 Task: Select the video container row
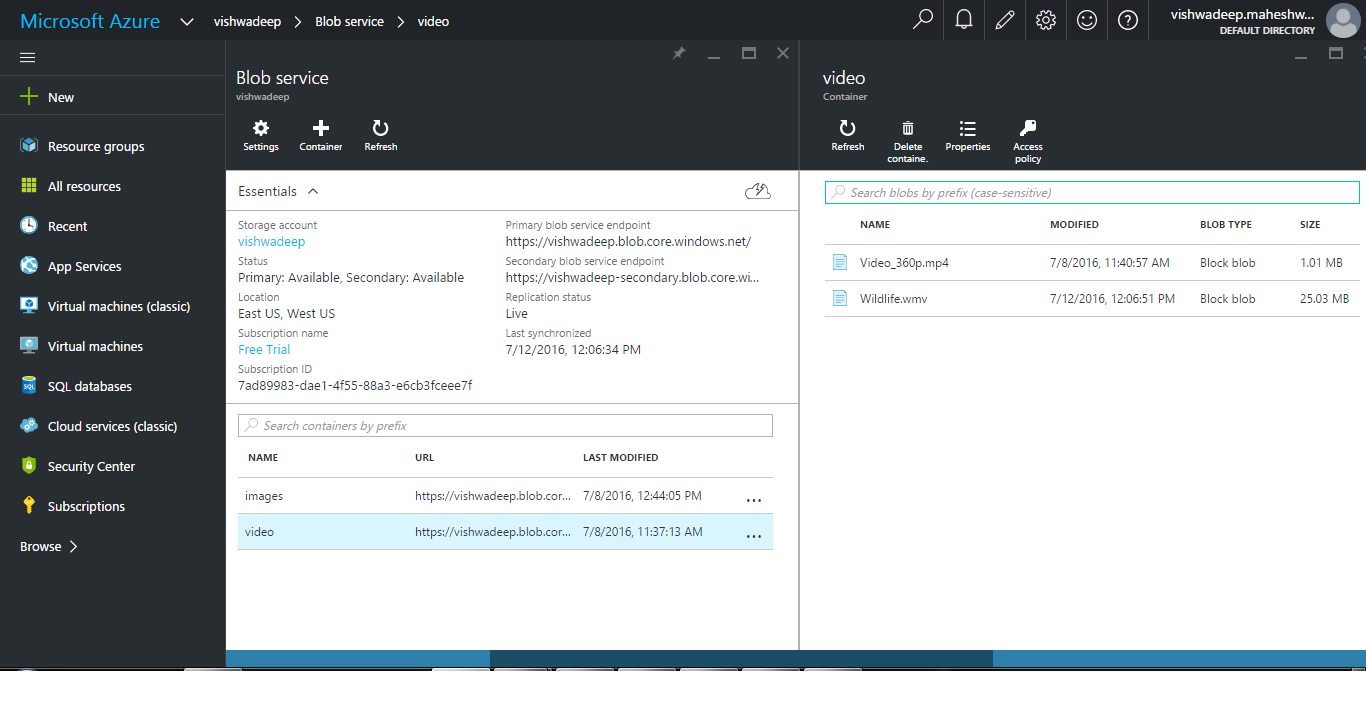505,532
